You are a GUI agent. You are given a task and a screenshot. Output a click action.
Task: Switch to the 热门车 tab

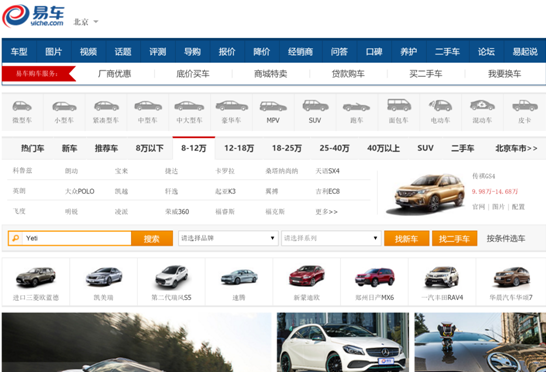point(32,148)
